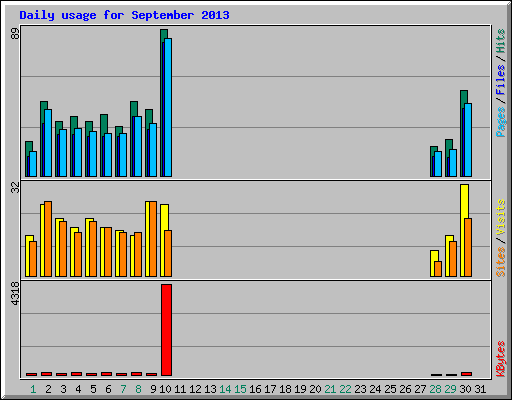Click the y-axis value '4318'
This screenshot has width=512, height=400.
15,293
